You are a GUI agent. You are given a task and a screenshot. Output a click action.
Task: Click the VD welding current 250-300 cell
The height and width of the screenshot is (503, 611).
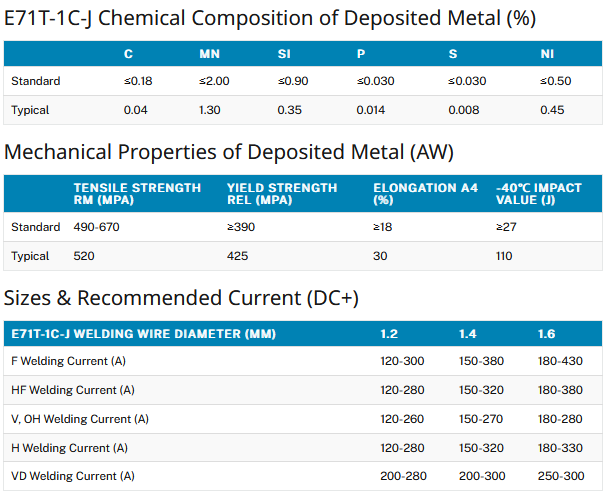tap(560, 476)
